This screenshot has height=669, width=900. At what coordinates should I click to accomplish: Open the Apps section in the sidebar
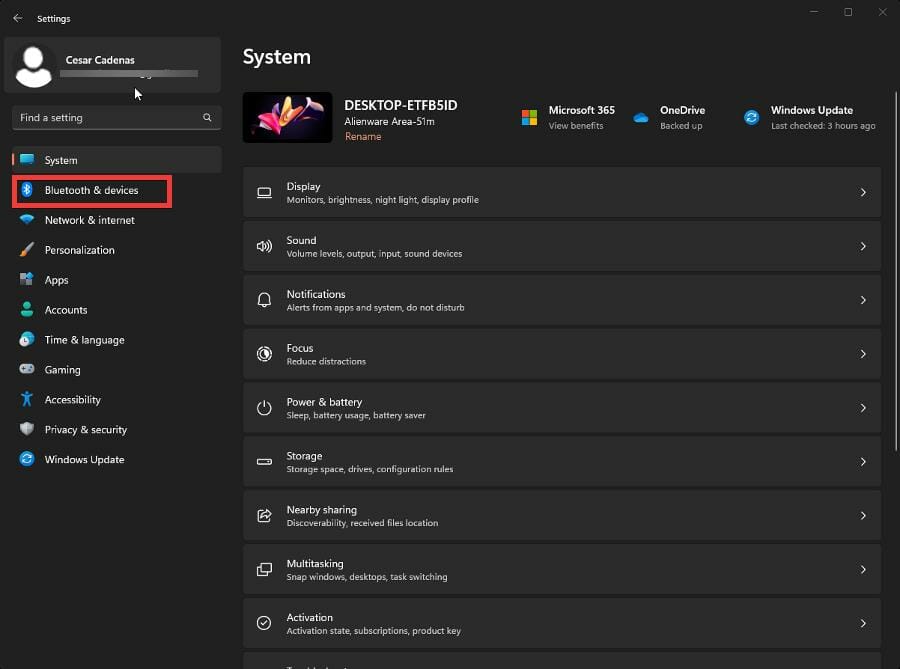pos(56,280)
